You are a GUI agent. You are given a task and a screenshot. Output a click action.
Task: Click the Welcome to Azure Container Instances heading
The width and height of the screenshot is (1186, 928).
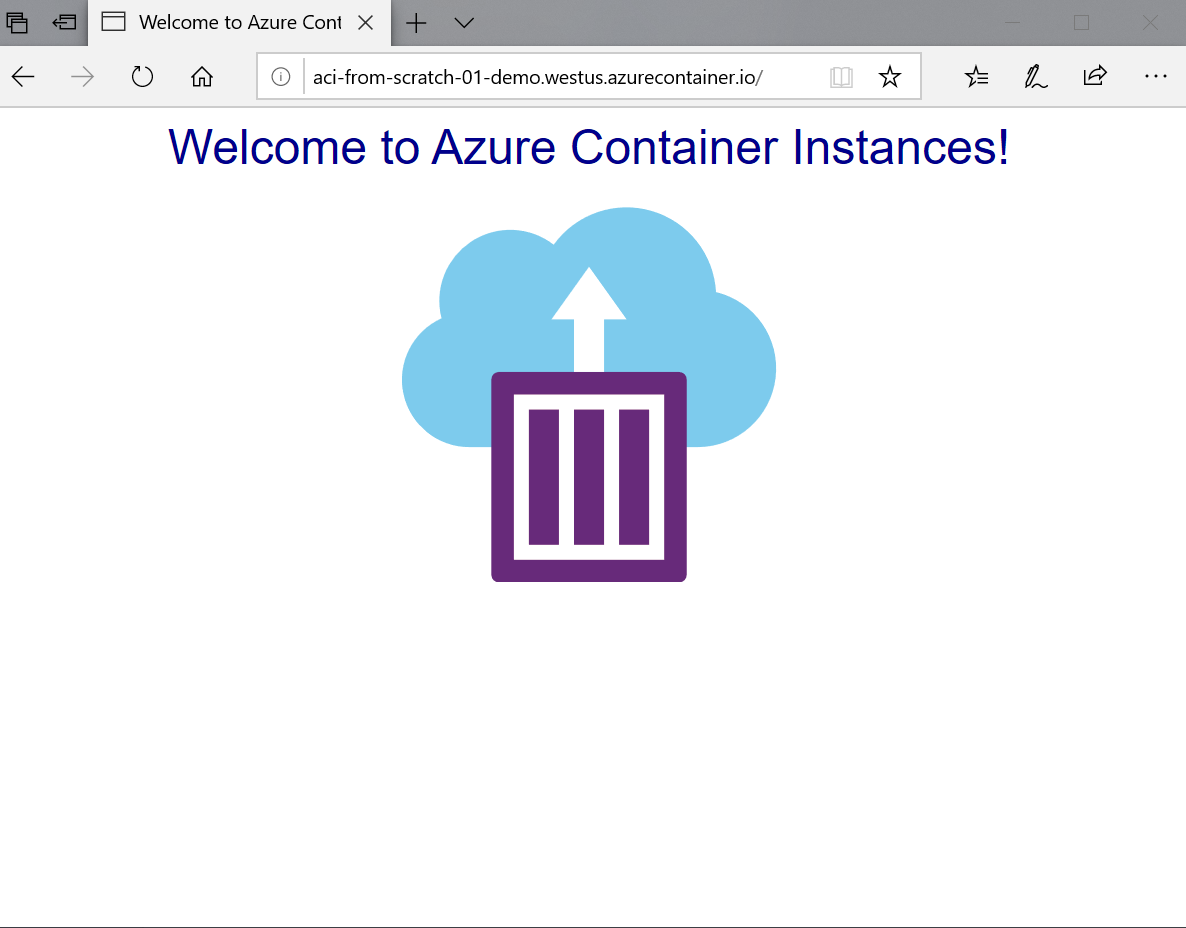588,146
